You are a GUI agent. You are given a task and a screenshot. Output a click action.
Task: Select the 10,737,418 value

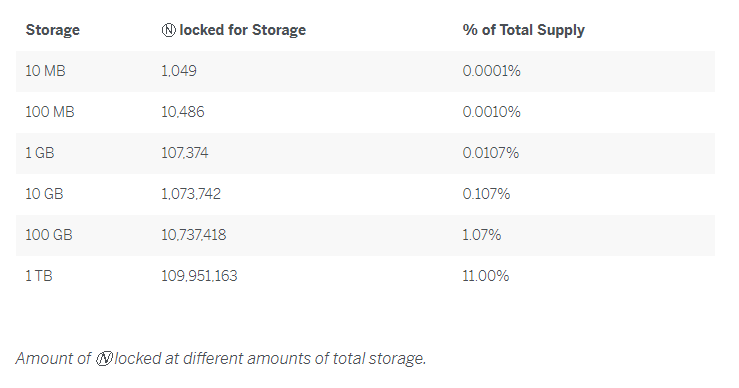tap(193, 235)
